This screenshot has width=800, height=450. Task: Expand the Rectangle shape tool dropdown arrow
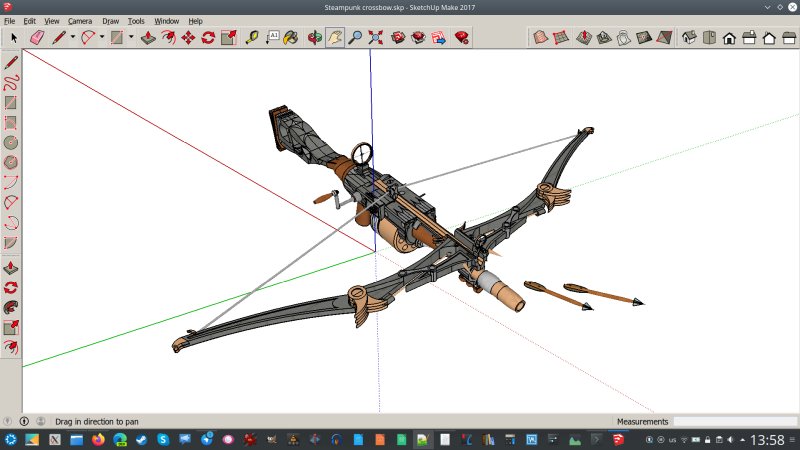tap(130, 38)
